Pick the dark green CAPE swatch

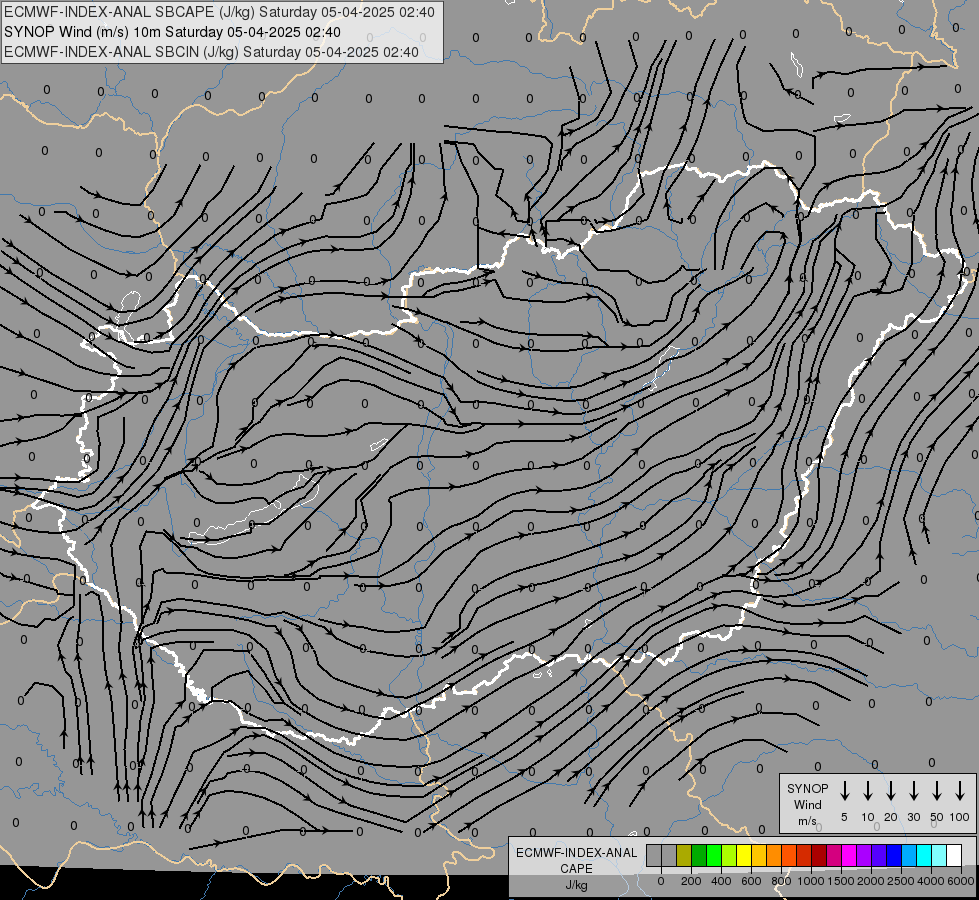tap(699, 855)
